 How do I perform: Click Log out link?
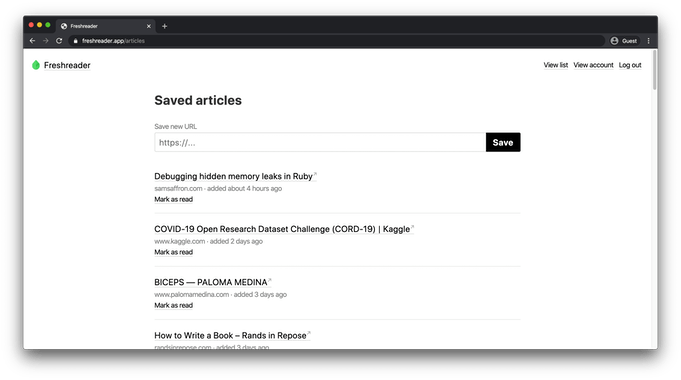(630, 65)
